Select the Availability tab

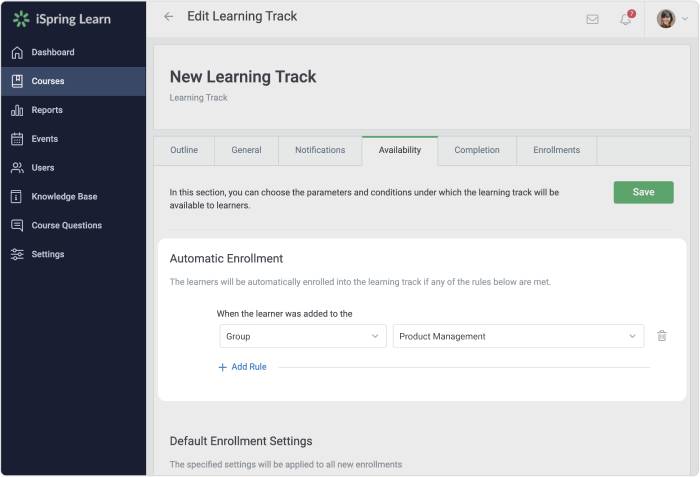click(400, 150)
